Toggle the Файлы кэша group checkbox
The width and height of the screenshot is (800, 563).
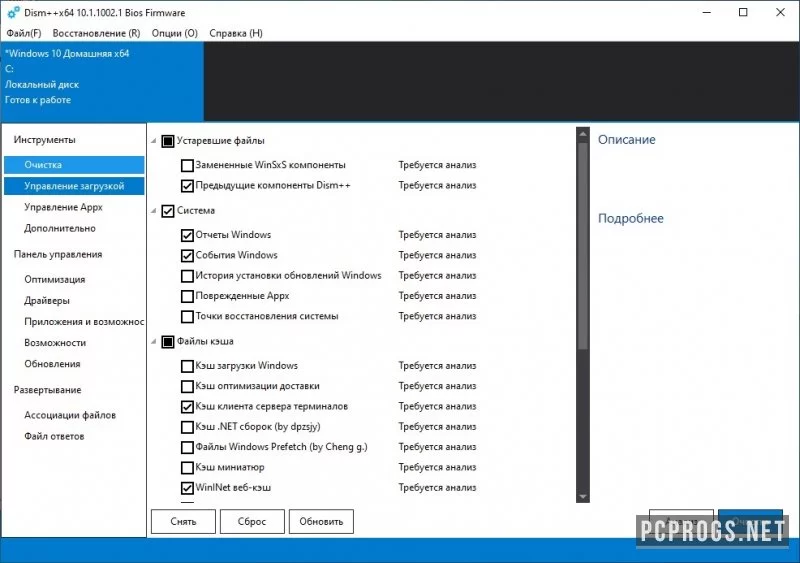pyautogui.click(x=168, y=341)
